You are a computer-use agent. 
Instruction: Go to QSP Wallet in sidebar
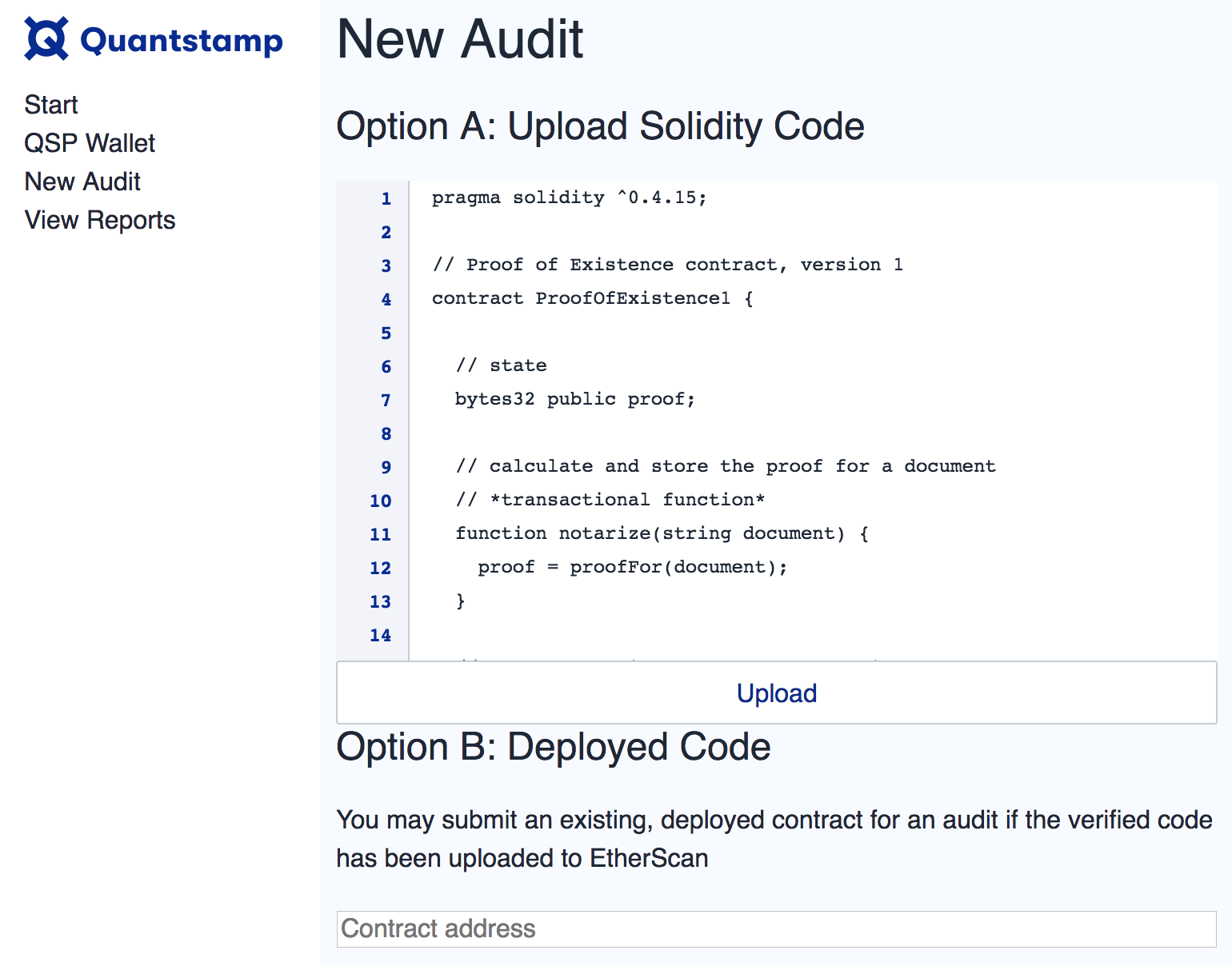click(x=90, y=143)
